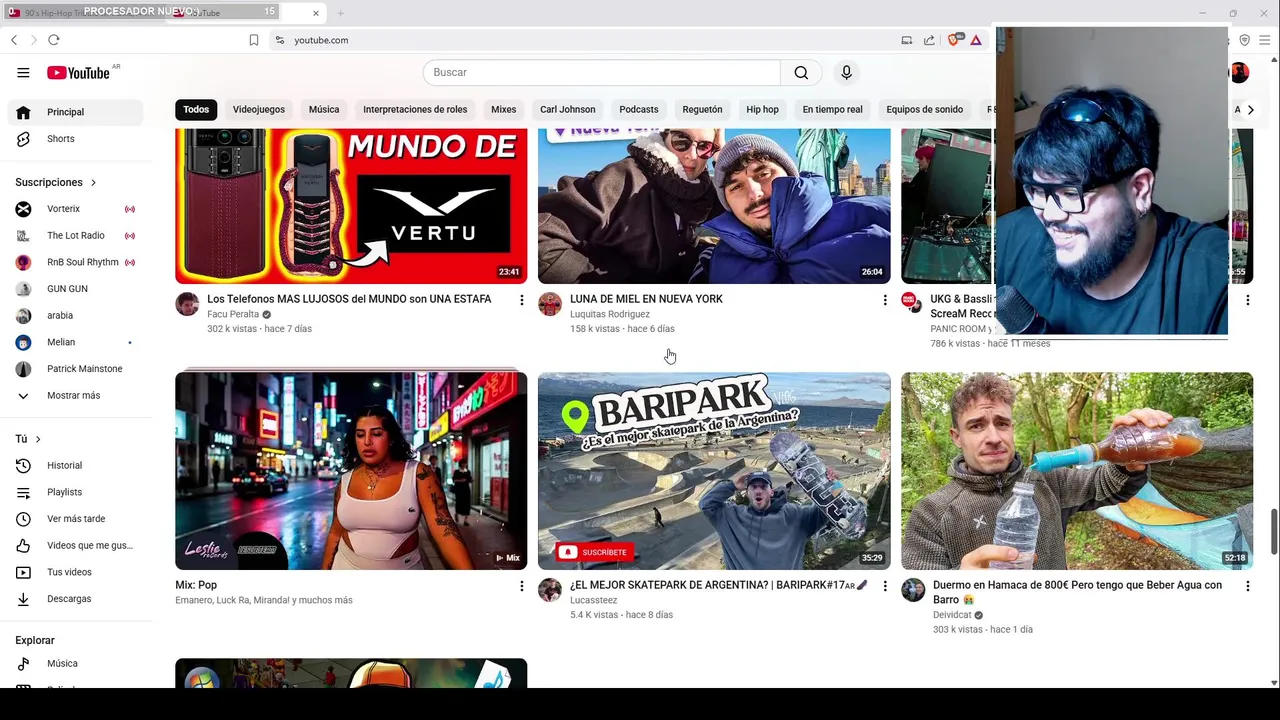Select the Mixes filter chip
Viewport: 1280px width, 720px height.
point(504,110)
